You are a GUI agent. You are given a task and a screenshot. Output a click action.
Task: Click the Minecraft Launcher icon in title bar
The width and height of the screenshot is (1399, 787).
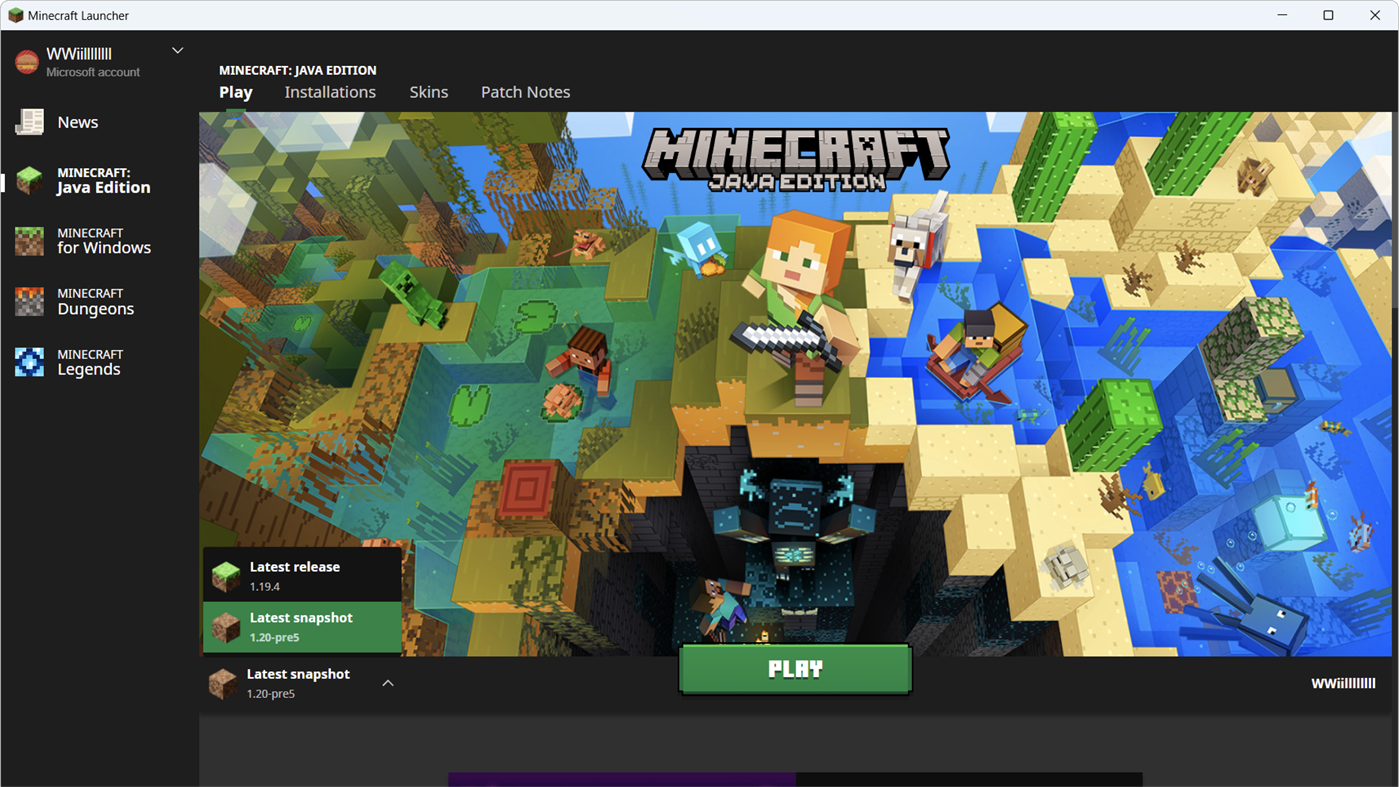coord(14,15)
